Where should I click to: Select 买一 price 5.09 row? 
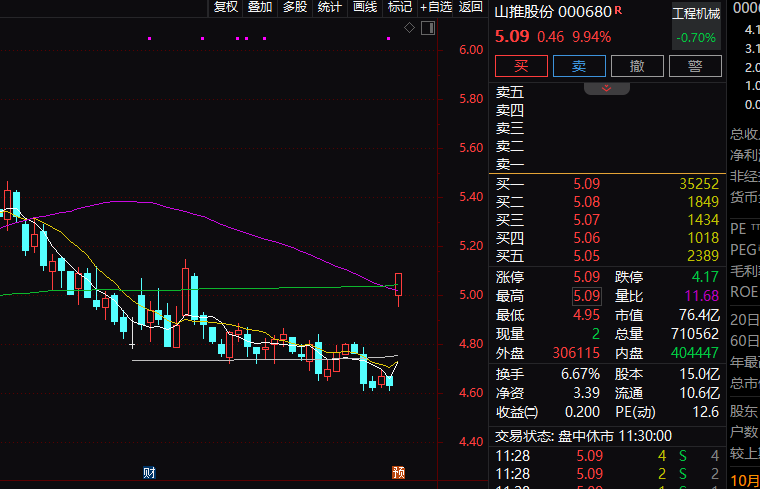point(607,184)
